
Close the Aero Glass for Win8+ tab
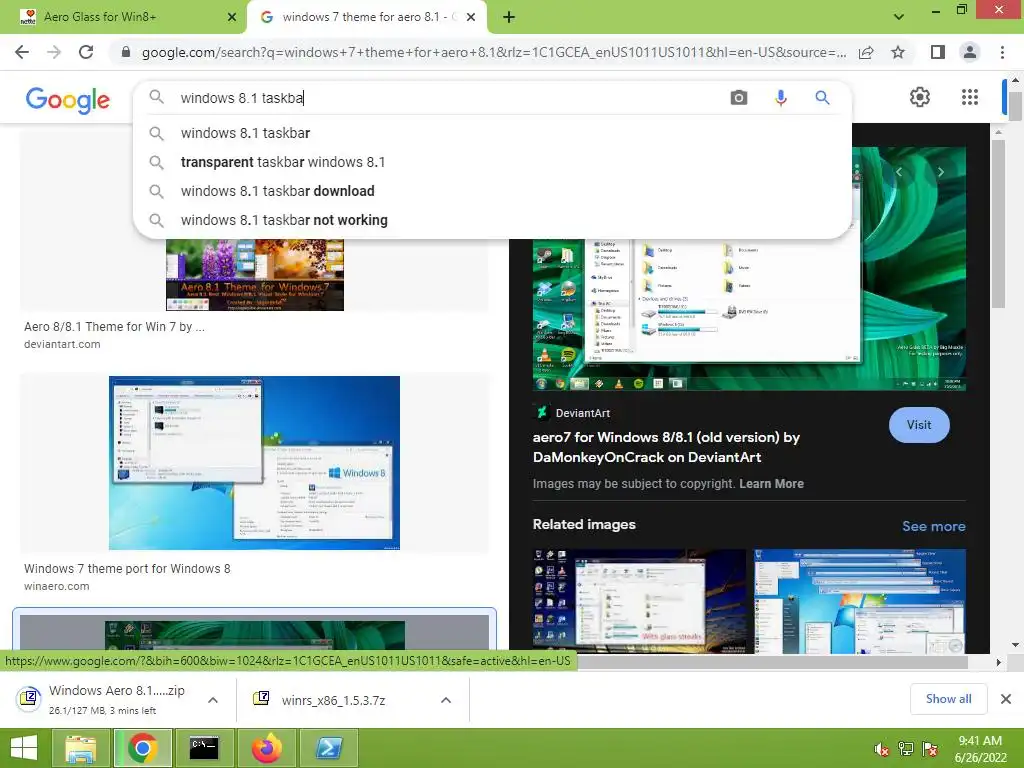pos(231,17)
